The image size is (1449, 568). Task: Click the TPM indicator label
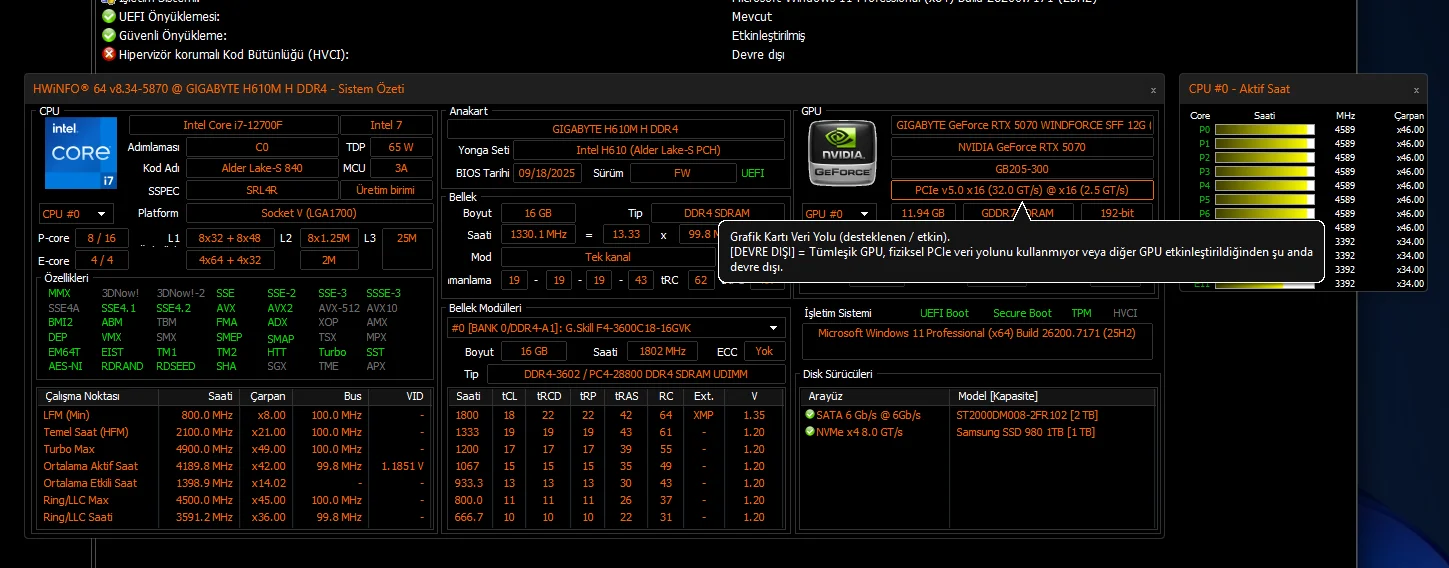[x=1081, y=313]
